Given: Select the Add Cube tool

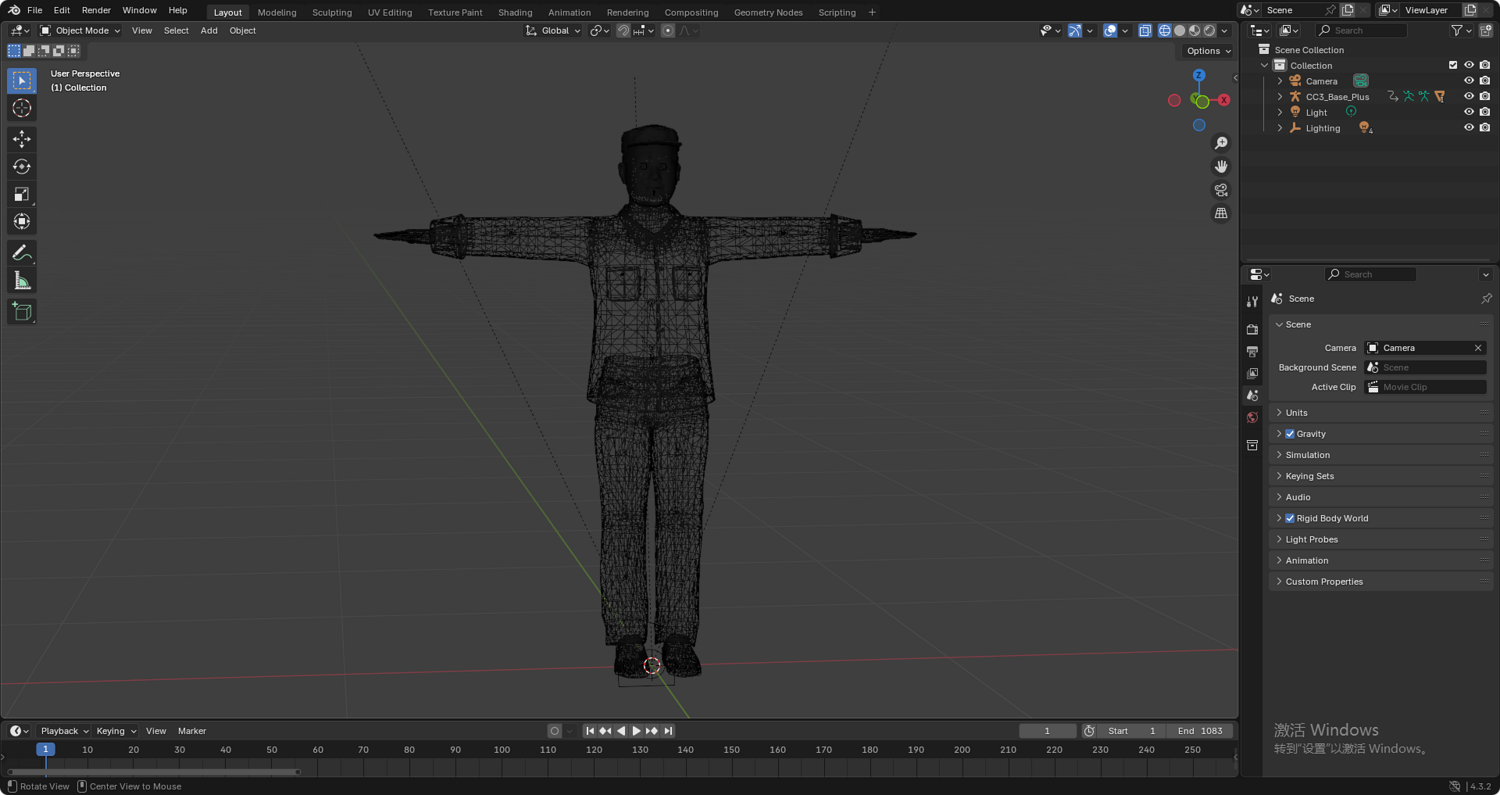Looking at the screenshot, I should pos(22,312).
